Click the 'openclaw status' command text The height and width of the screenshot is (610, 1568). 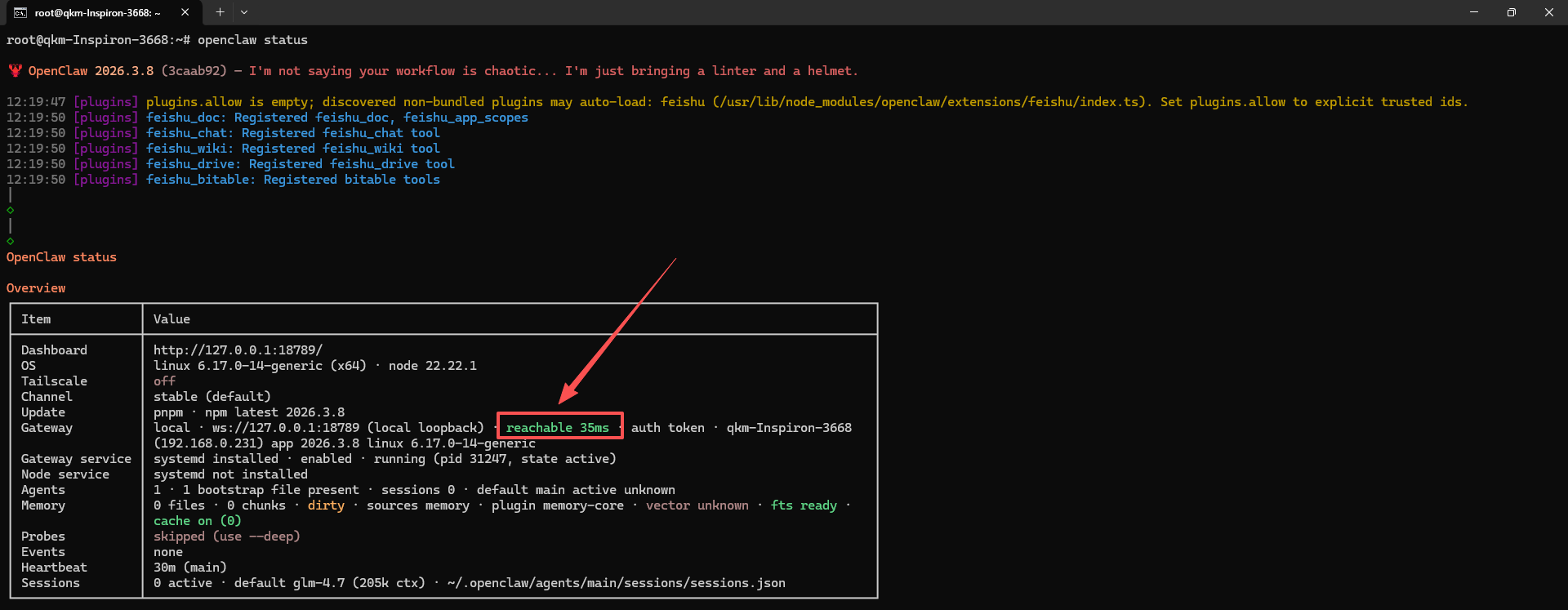point(252,40)
